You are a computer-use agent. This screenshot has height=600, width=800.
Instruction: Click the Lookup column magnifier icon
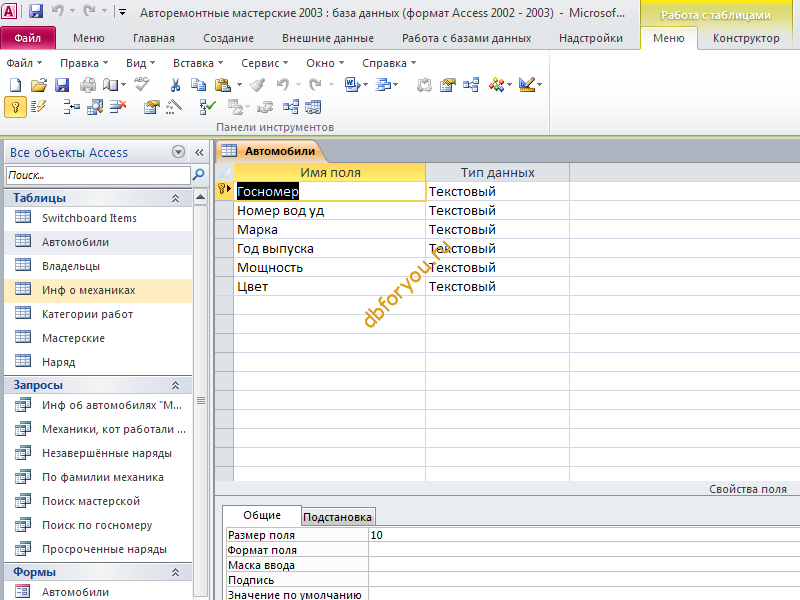click(95, 107)
